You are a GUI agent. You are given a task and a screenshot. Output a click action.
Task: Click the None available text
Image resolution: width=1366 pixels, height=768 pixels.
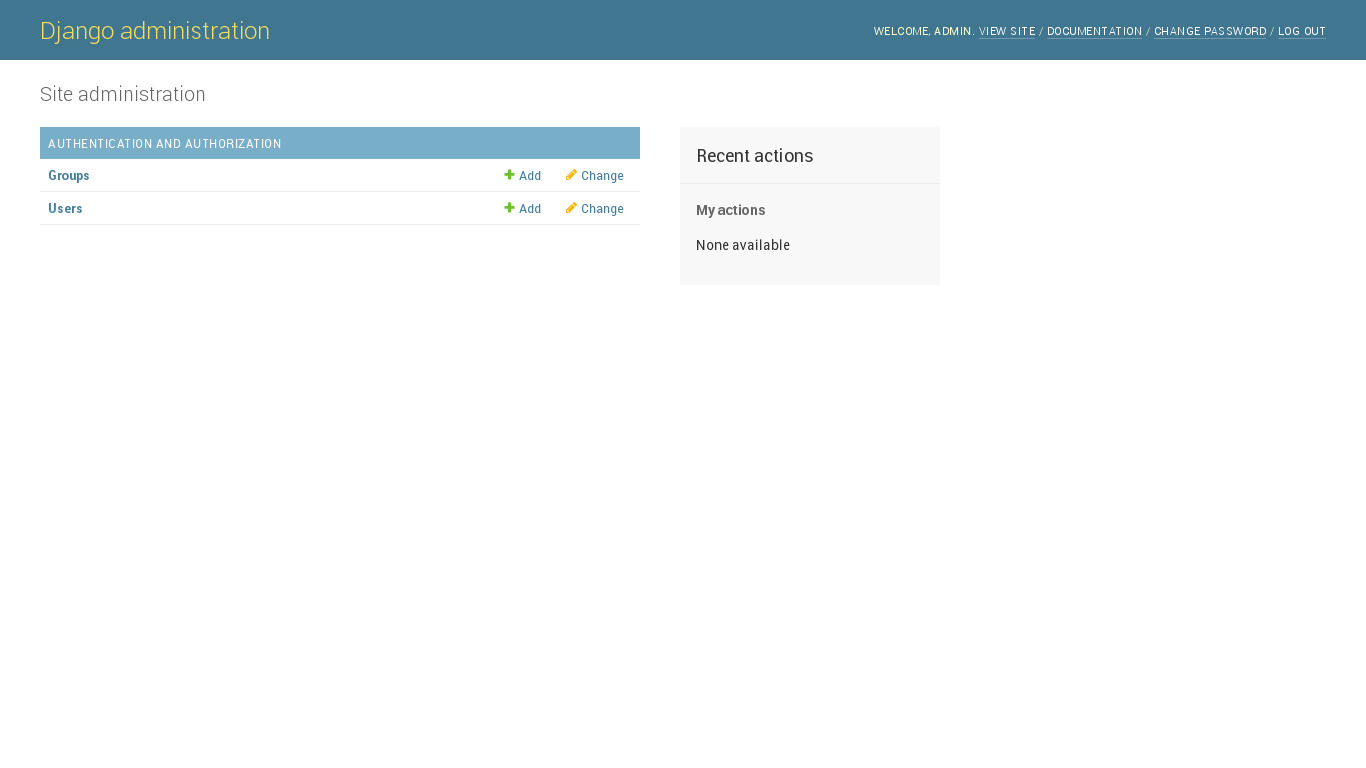click(x=743, y=245)
